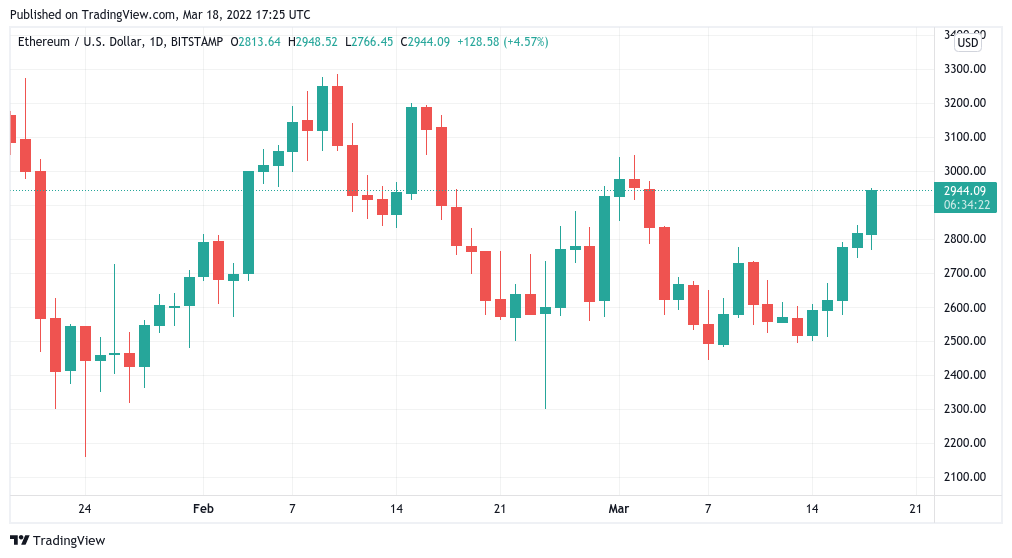Click the open value 2813.64
Image resolution: width=1012 pixels, height=558 pixels.
click(x=259, y=42)
